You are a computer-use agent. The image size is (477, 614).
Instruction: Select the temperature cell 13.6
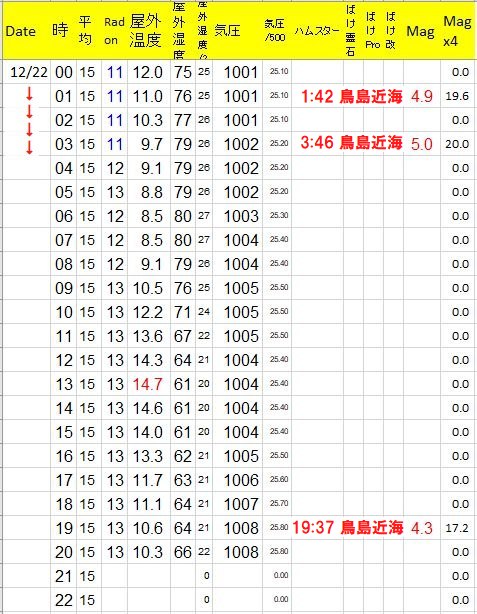(147, 336)
